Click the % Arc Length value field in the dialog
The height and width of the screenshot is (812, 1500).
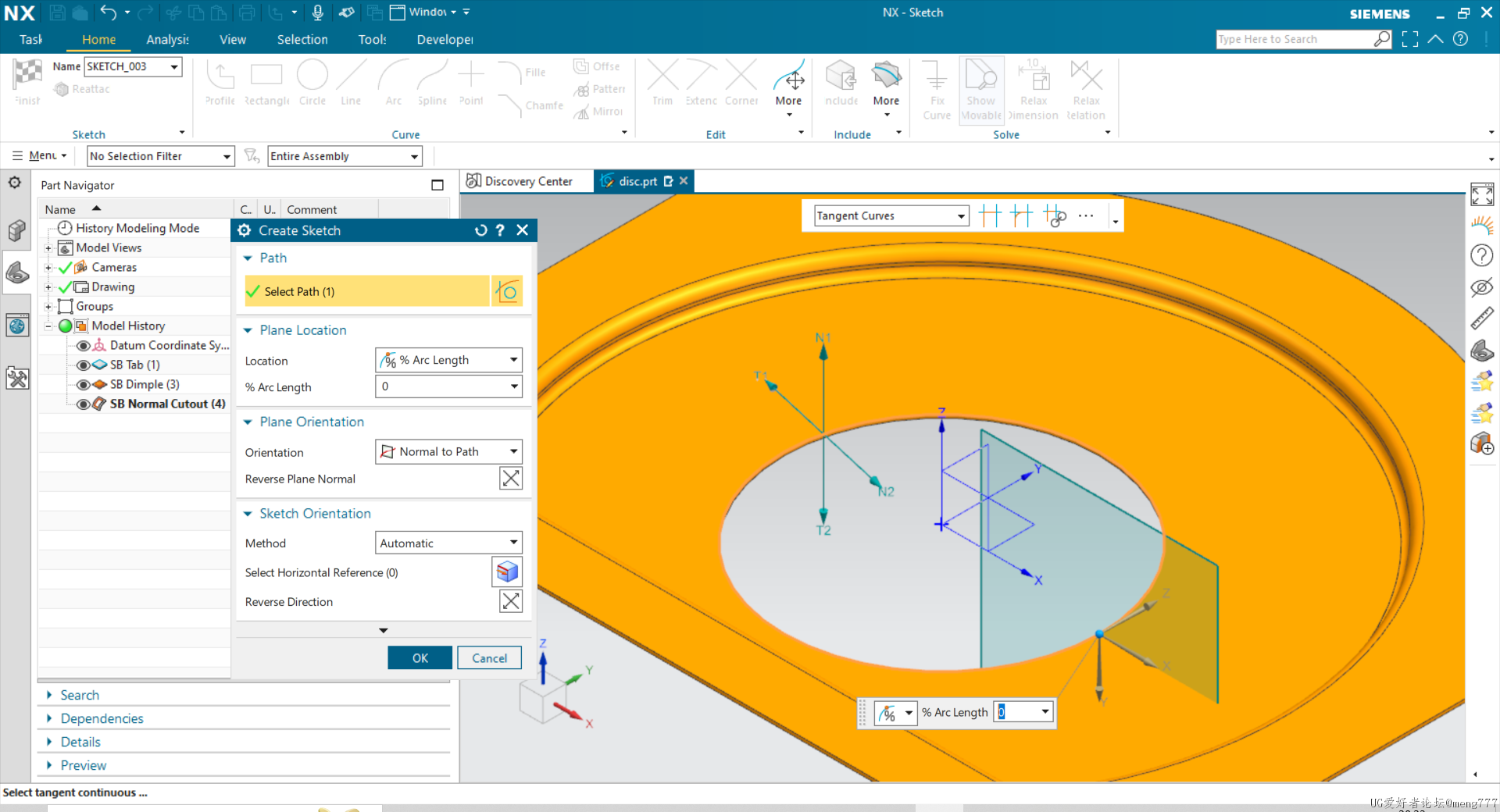[x=448, y=386]
